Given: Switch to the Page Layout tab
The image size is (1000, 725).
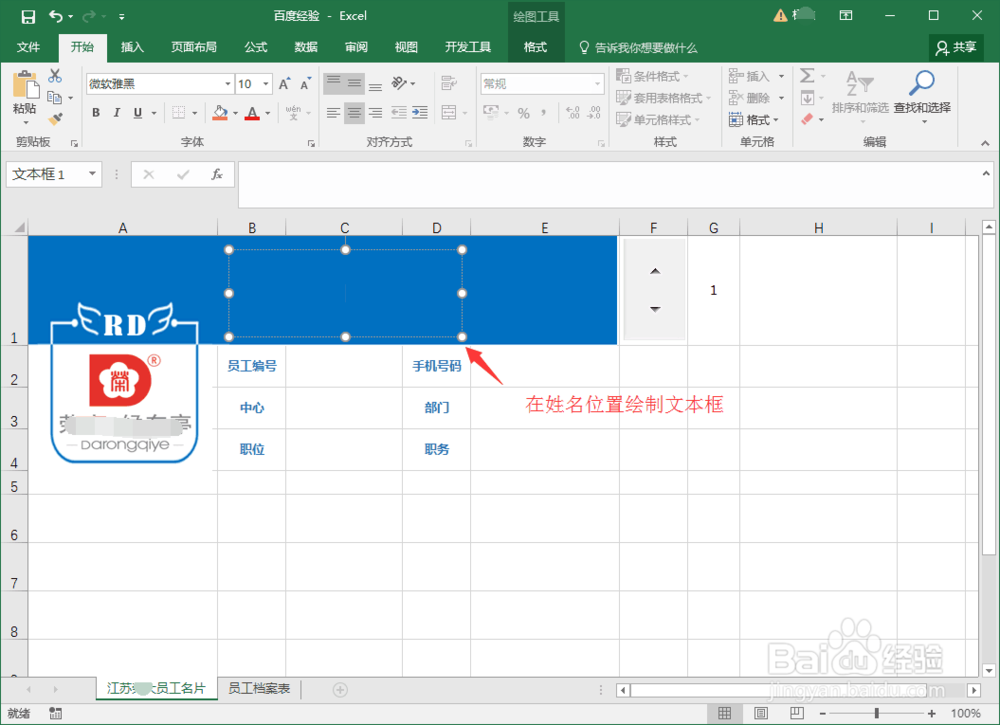Looking at the screenshot, I should 194,47.
